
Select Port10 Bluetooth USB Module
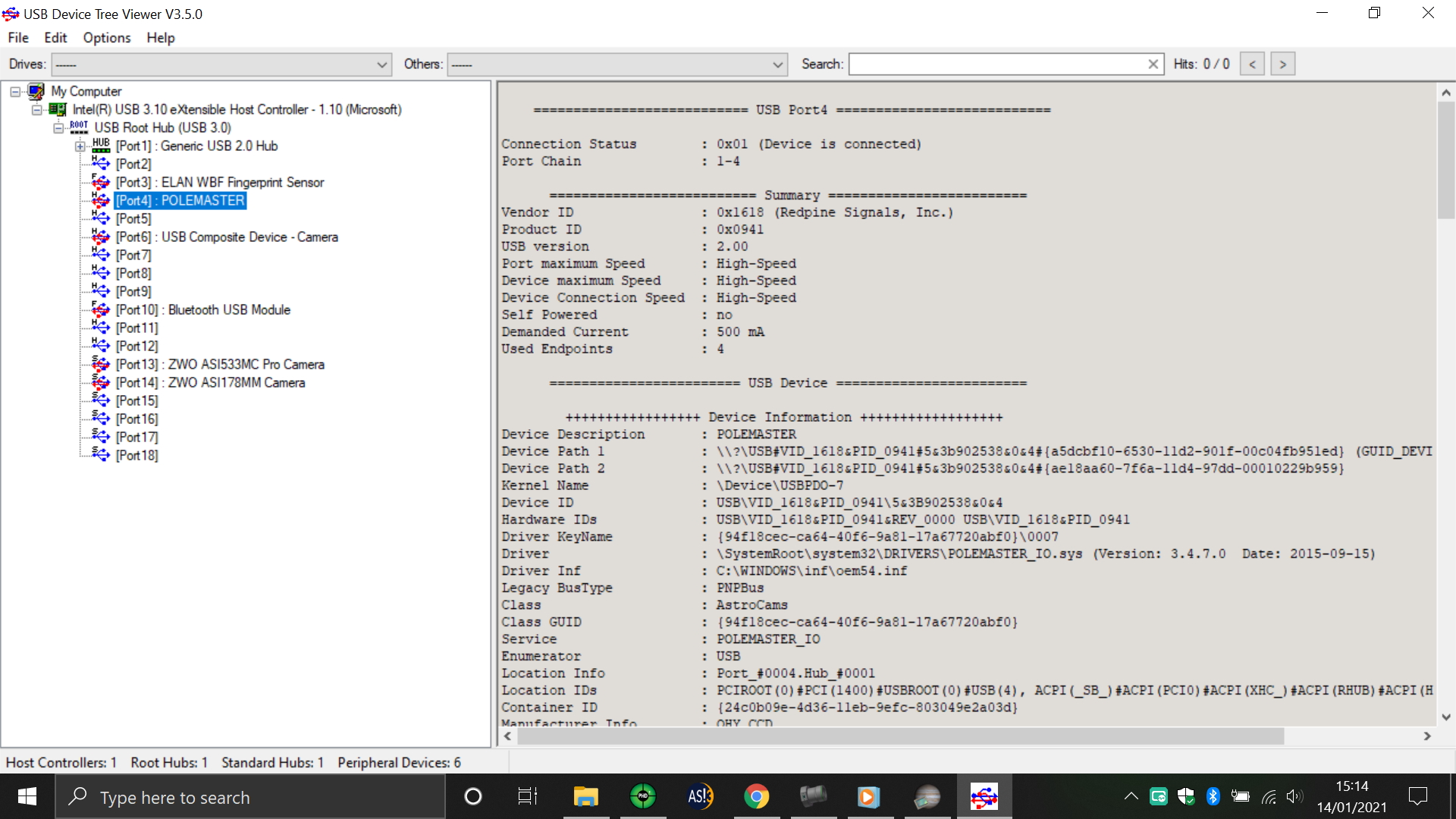point(203,310)
